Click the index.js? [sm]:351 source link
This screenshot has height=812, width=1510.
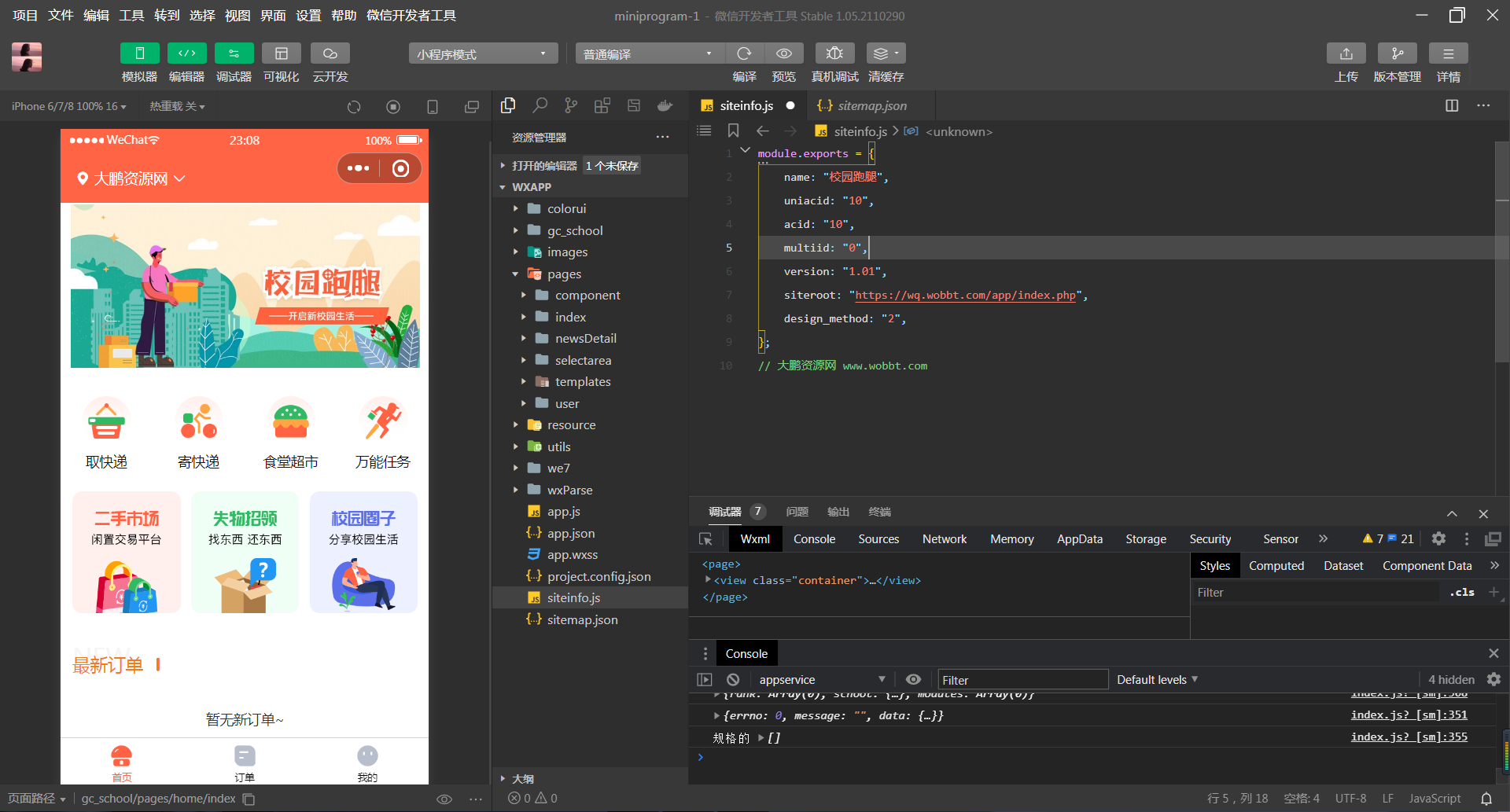pyautogui.click(x=1409, y=715)
